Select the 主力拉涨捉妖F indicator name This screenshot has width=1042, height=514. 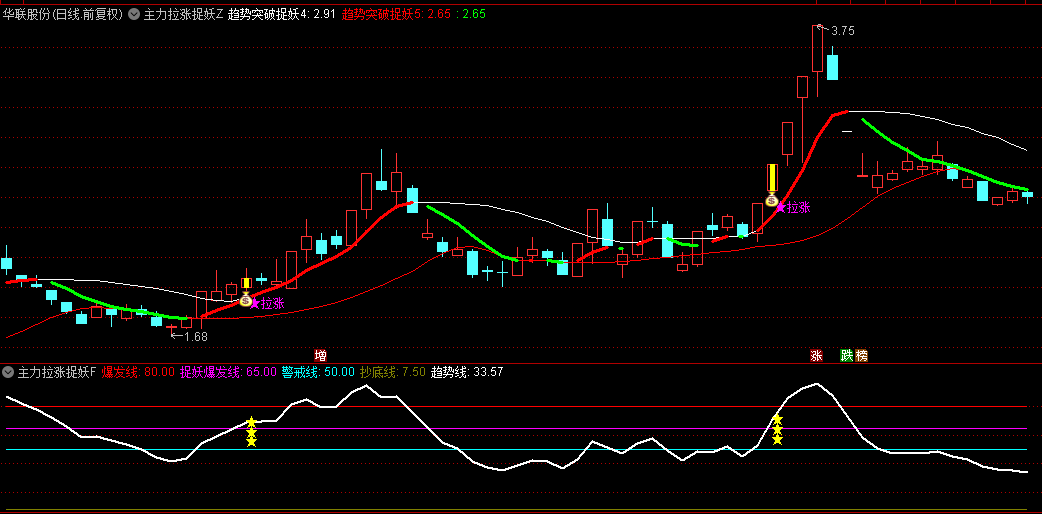[x=57, y=372]
